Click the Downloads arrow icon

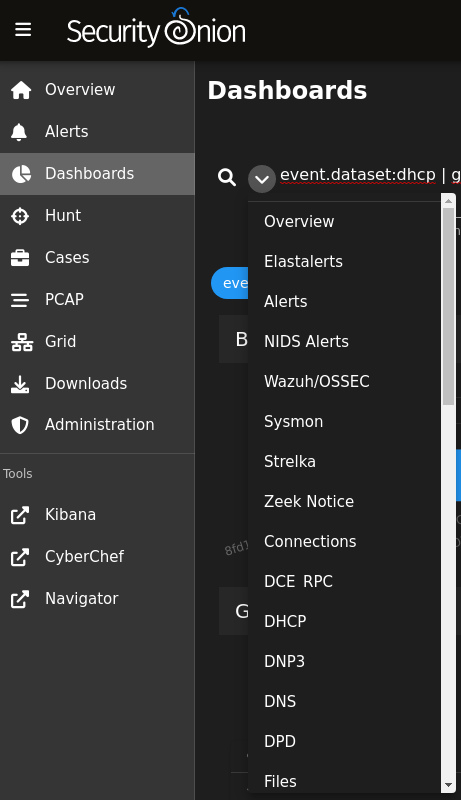[x=20, y=384]
